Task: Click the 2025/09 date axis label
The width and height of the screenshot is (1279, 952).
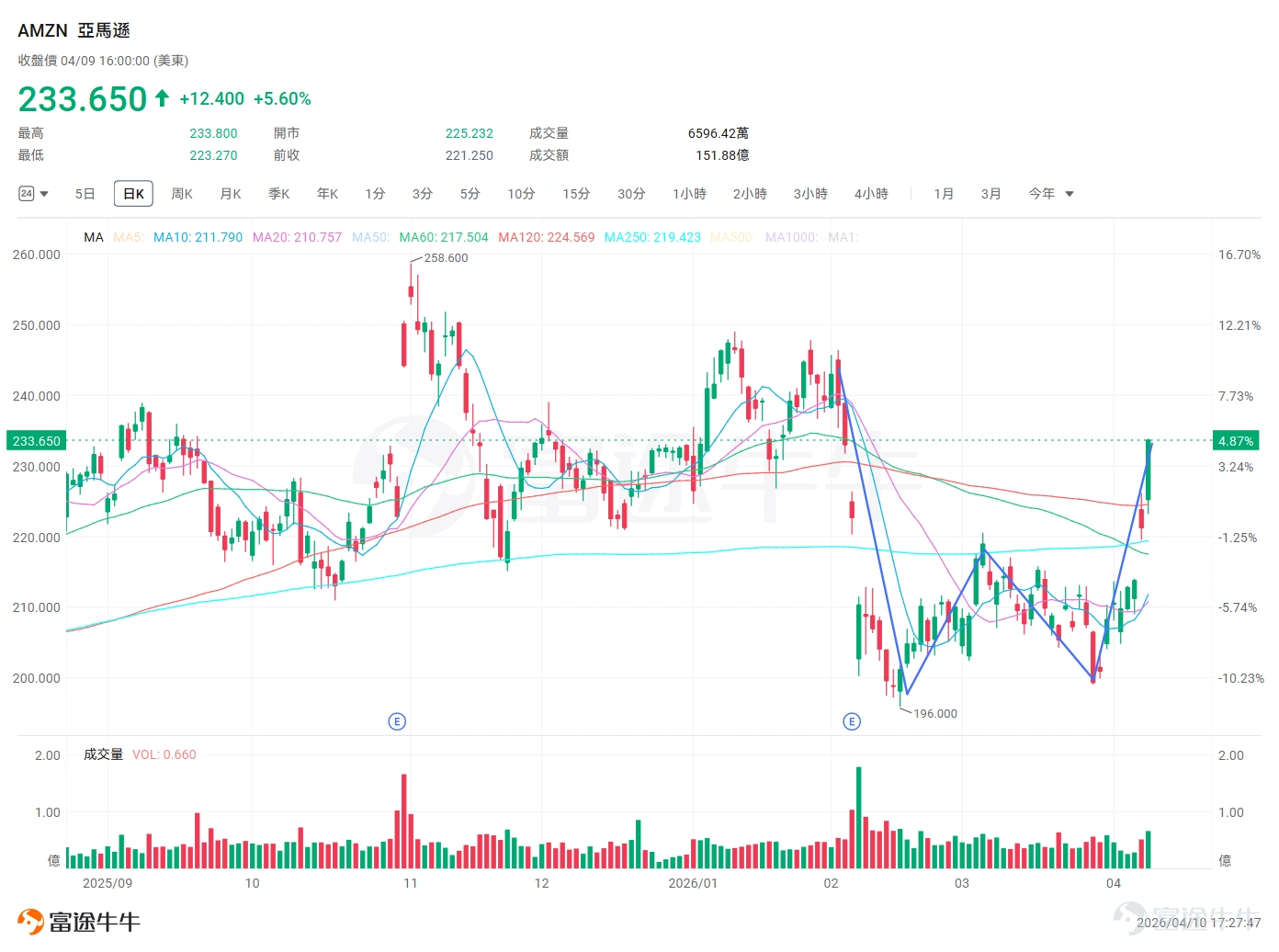Action: (x=108, y=883)
